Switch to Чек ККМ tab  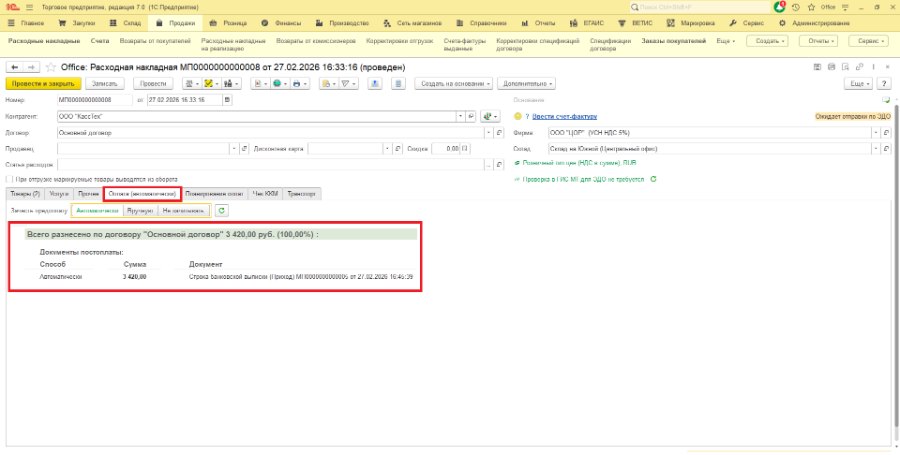pyautogui.click(x=266, y=194)
